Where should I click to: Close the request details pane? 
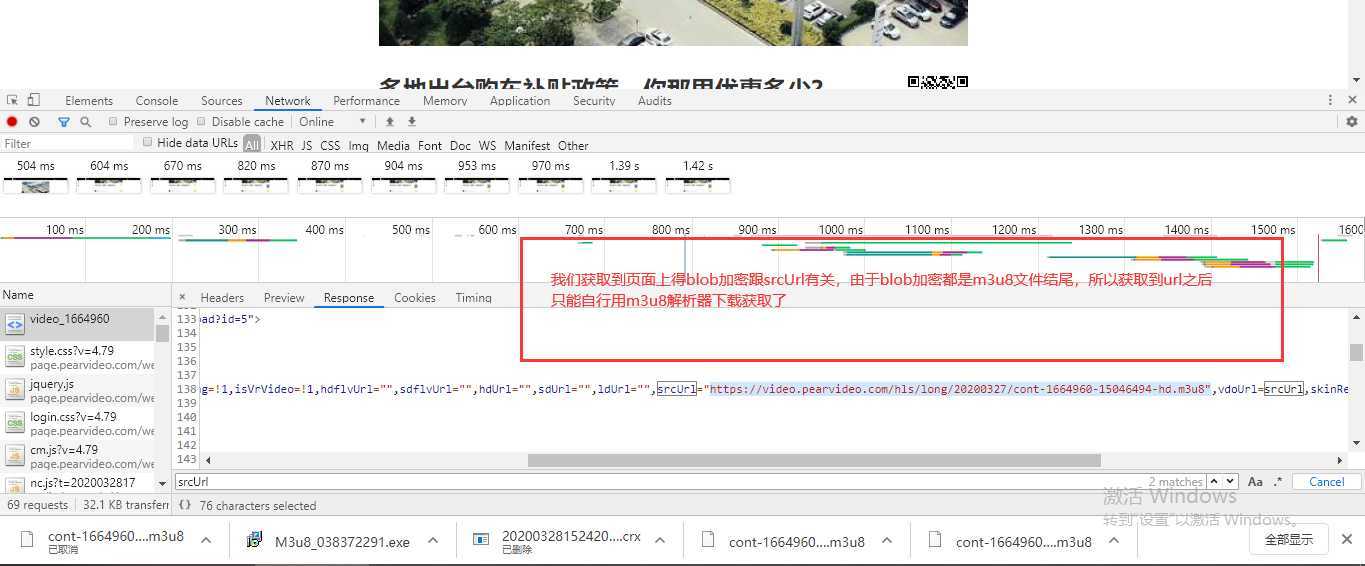pos(182,297)
